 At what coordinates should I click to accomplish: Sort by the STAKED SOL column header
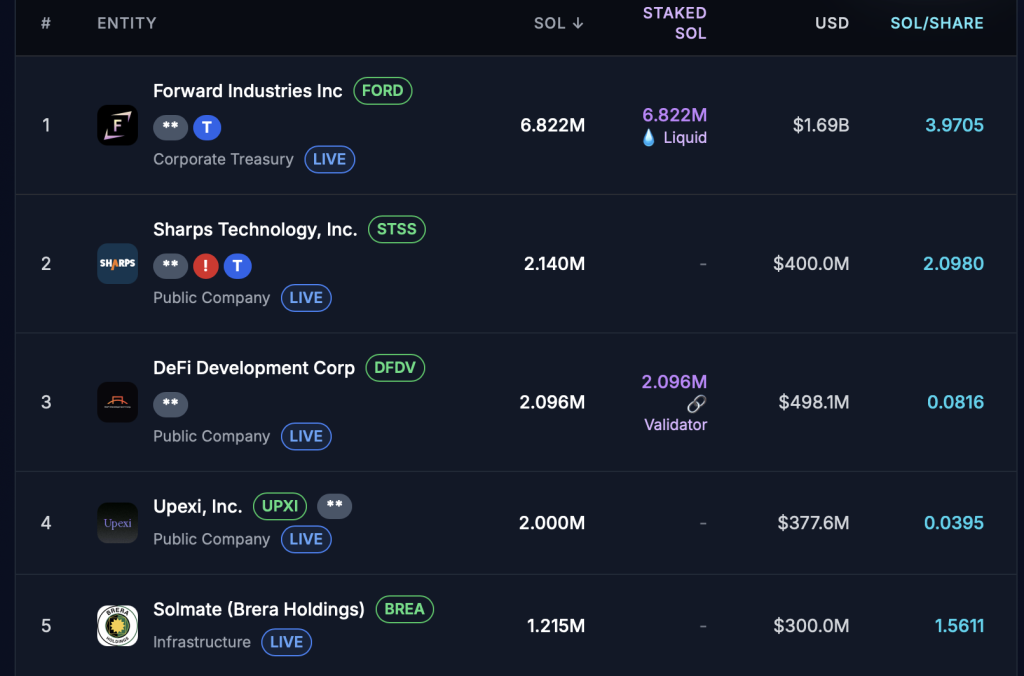[x=675, y=24]
